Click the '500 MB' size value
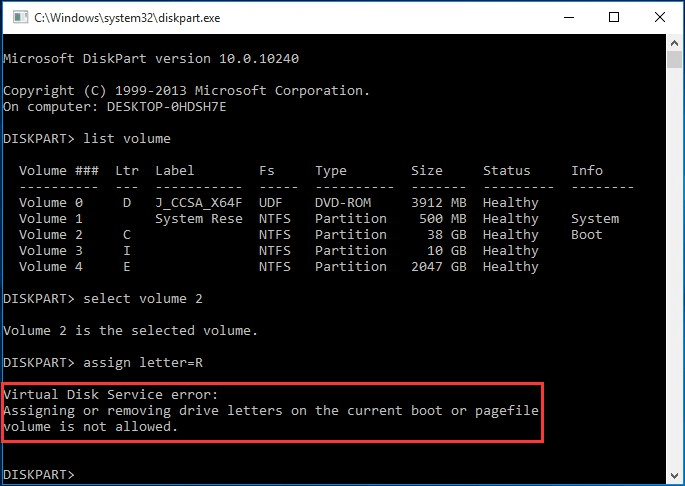The image size is (685, 486). (x=443, y=219)
